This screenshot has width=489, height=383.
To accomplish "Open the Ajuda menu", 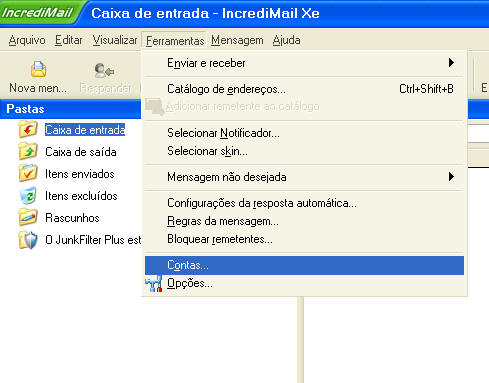I will click(287, 40).
